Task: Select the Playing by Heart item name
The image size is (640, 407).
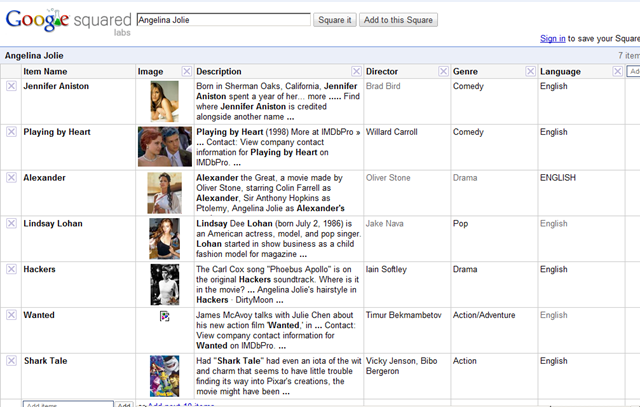Action: point(57,132)
